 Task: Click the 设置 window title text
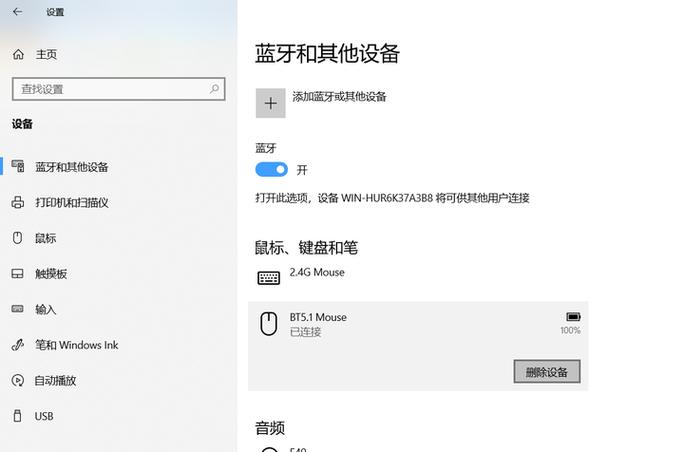[55, 12]
